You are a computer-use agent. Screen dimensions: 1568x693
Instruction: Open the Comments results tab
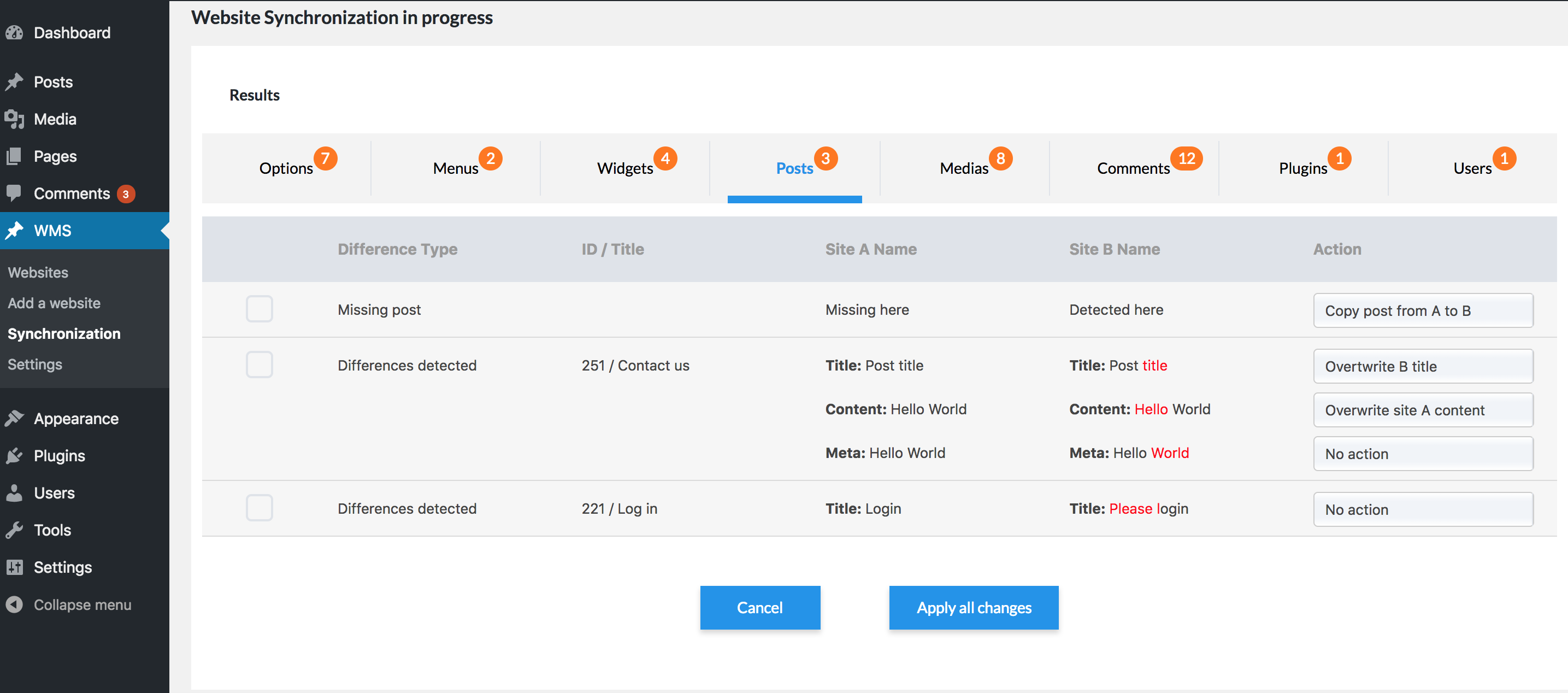tap(1134, 168)
